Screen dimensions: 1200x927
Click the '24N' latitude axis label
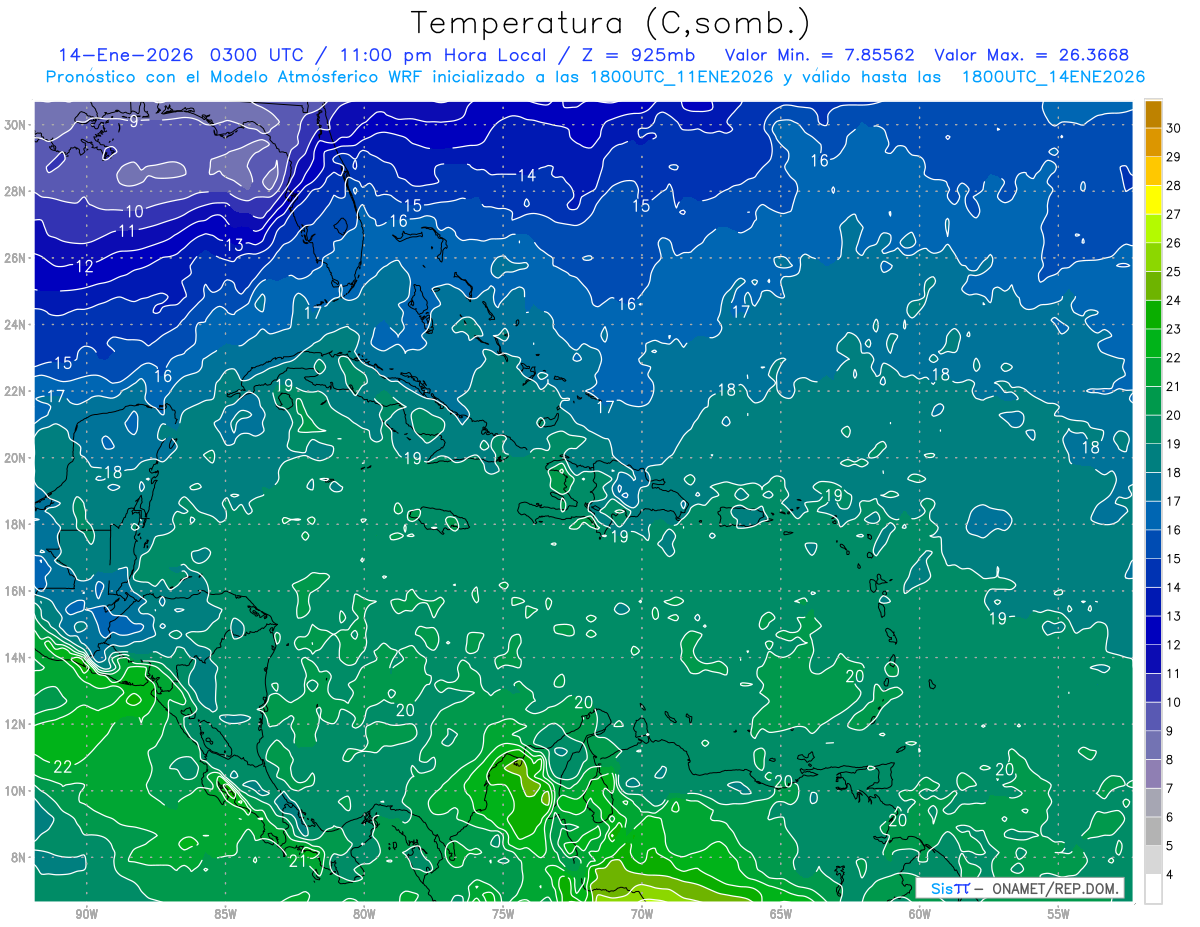14,324
